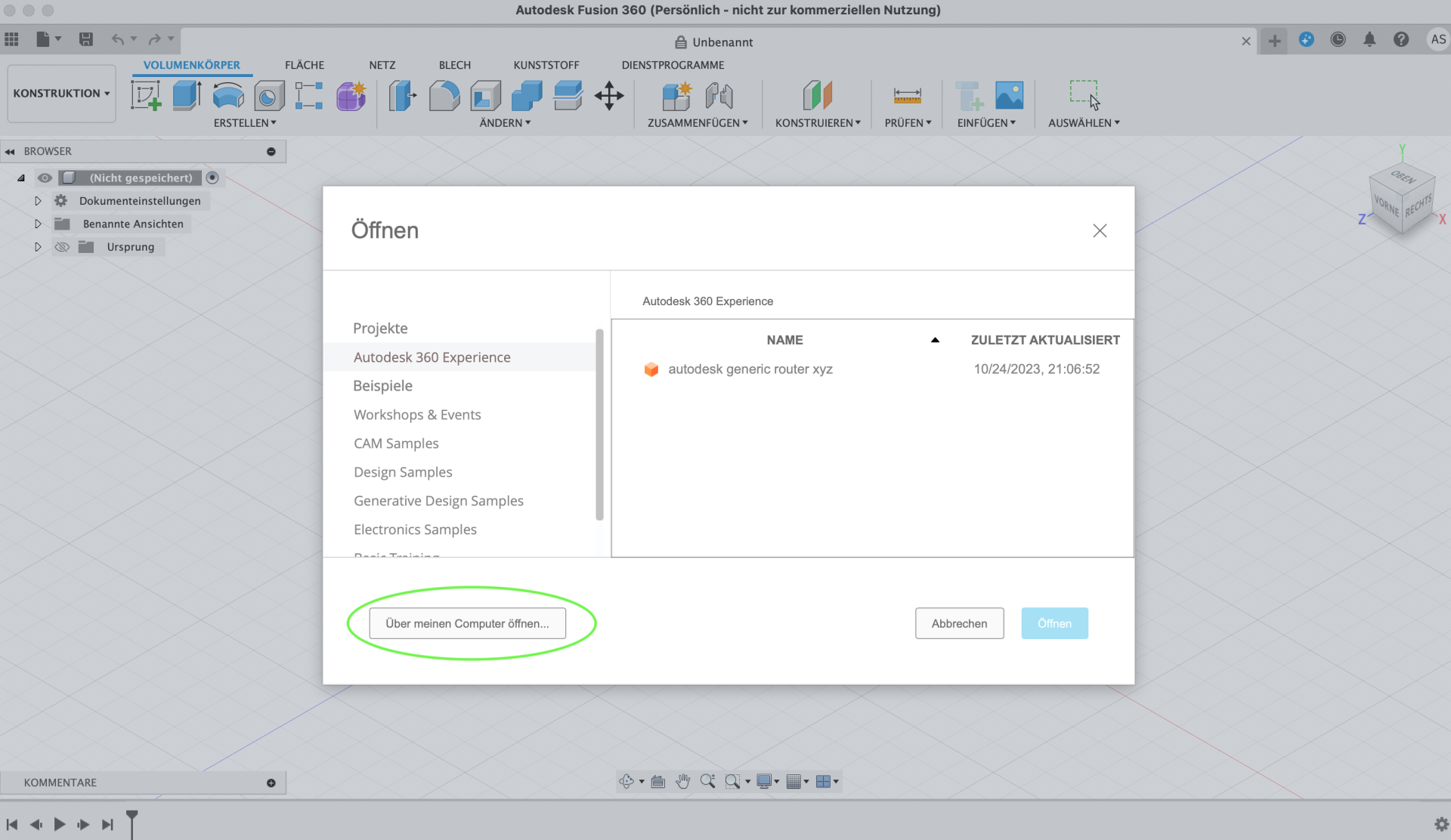Screen dimensions: 1451x840
Task: Click the Save disk icon
Action: tap(86, 39)
